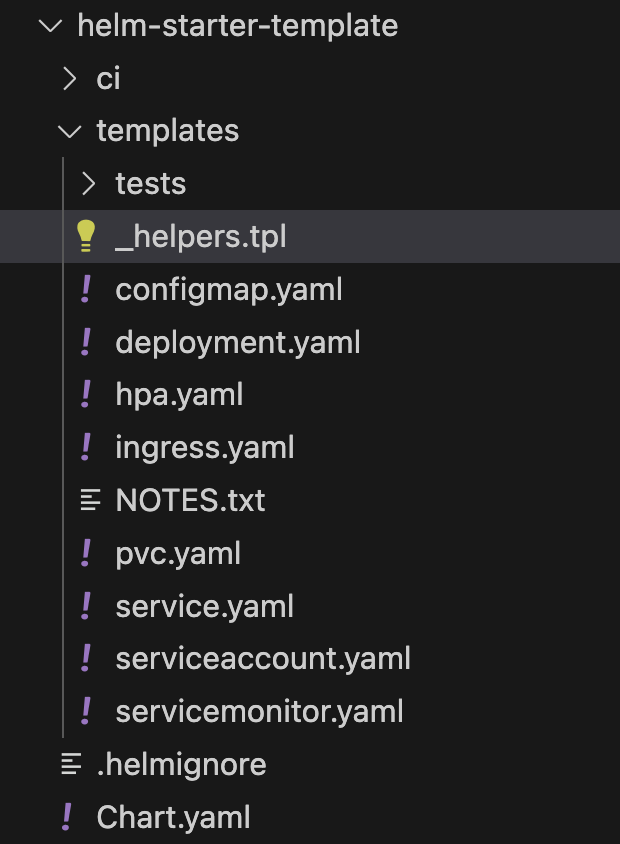Select the templates folder label
Image resolution: width=620 pixels, height=844 pixels.
point(167,131)
